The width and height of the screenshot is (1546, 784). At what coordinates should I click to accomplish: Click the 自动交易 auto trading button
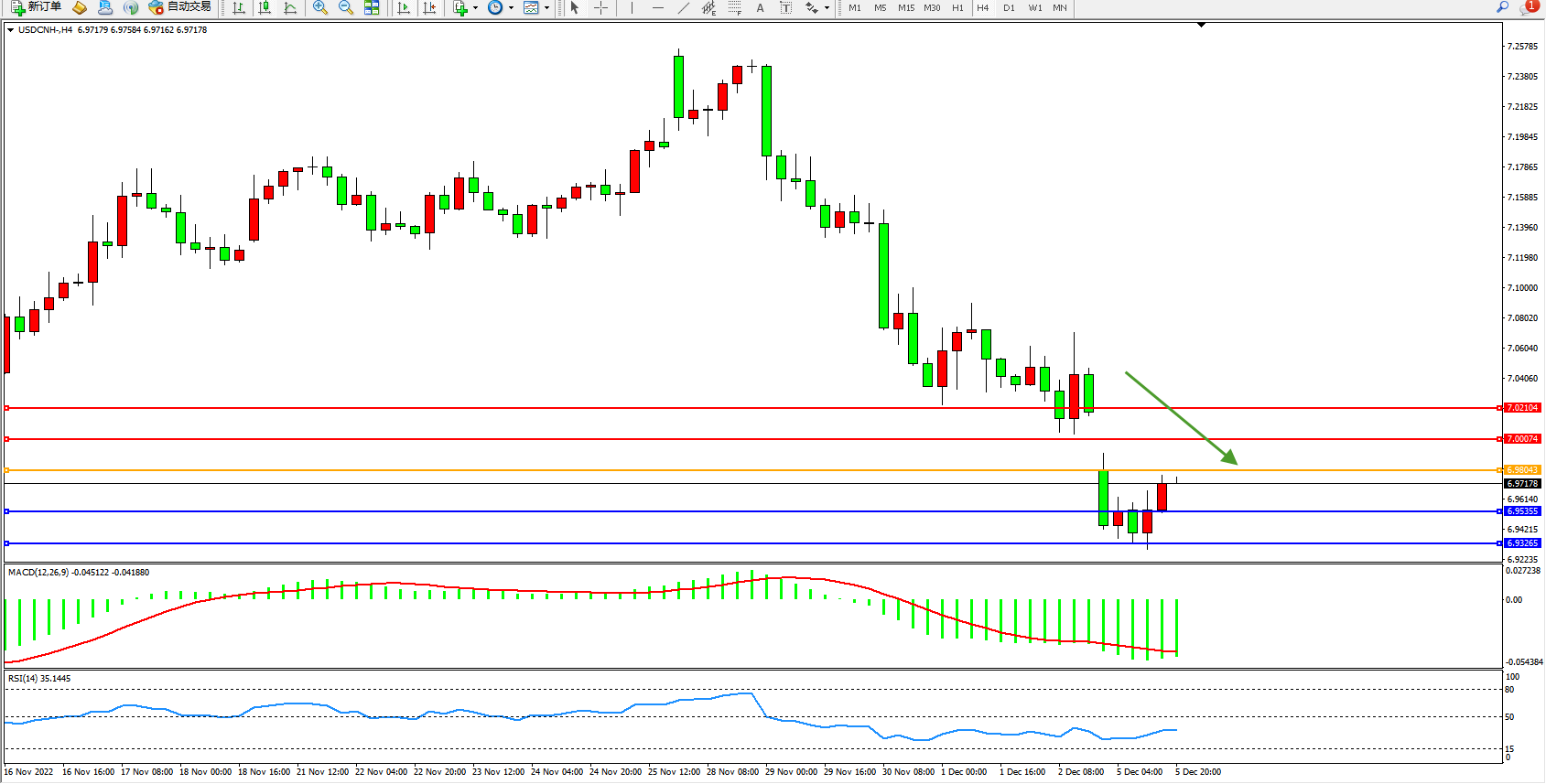[180, 7]
